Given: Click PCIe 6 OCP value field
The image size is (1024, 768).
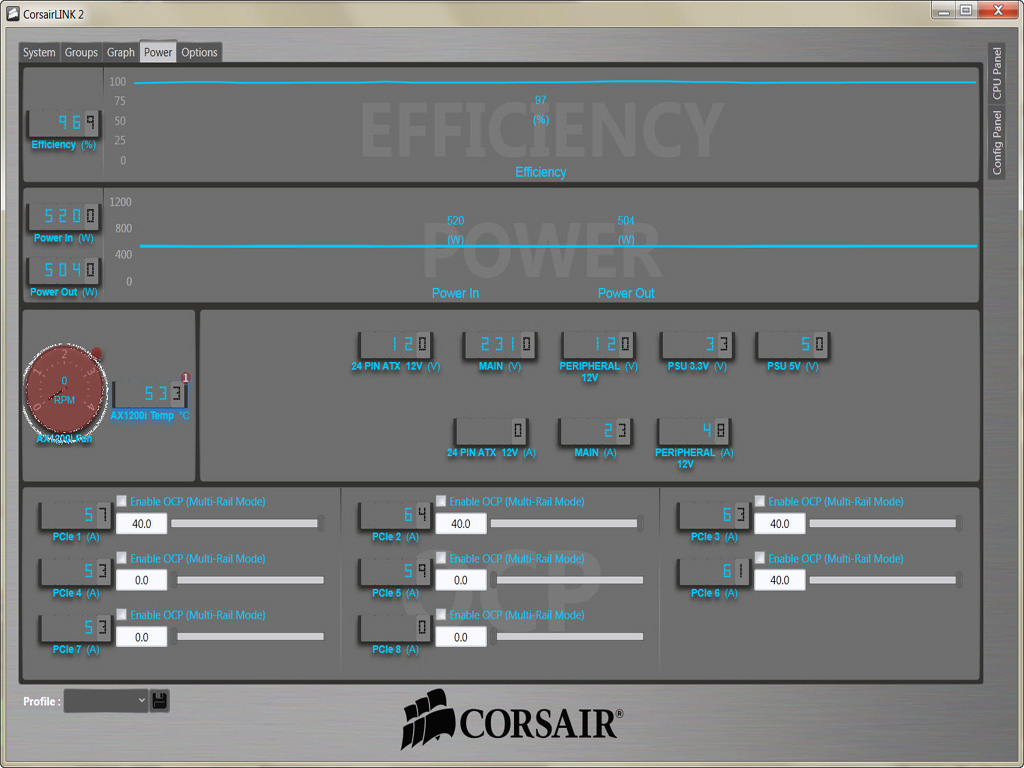Looking at the screenshot, I should click(780, 580).
